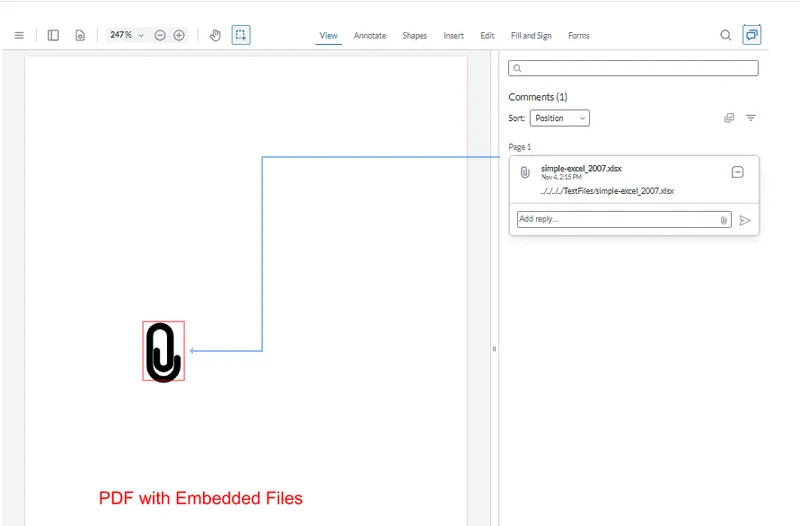
Task: Select the paperclip attachment annotation on page
Action: point(163,351)
